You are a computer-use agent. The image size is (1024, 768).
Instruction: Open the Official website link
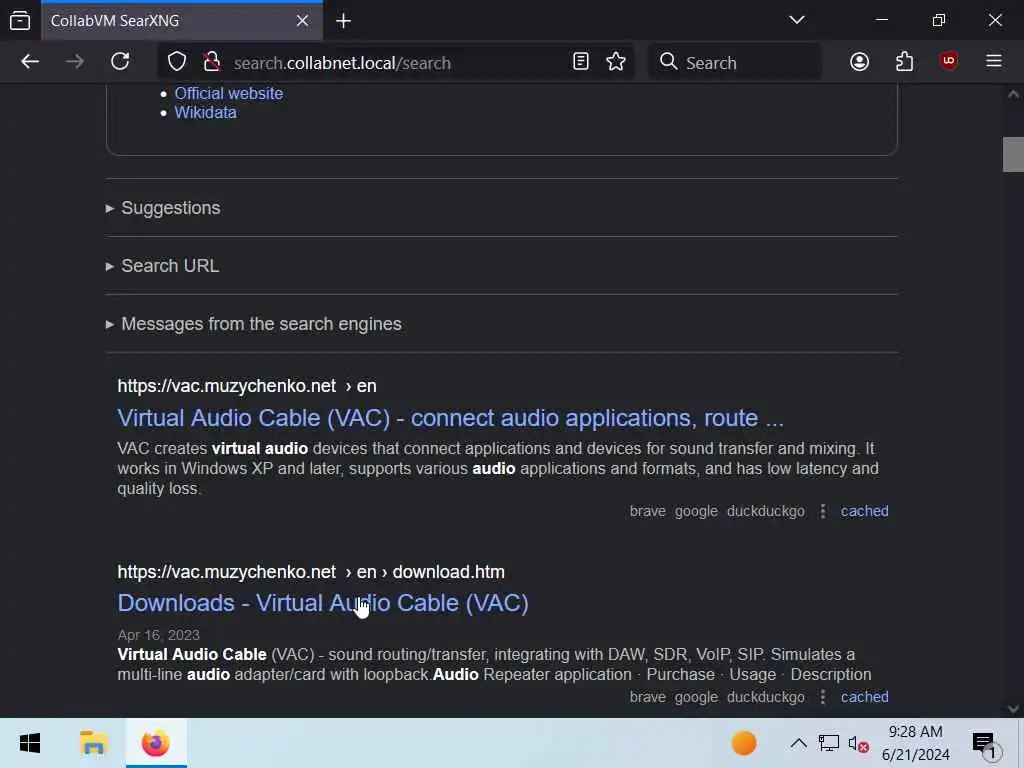(x=229, y=93)
